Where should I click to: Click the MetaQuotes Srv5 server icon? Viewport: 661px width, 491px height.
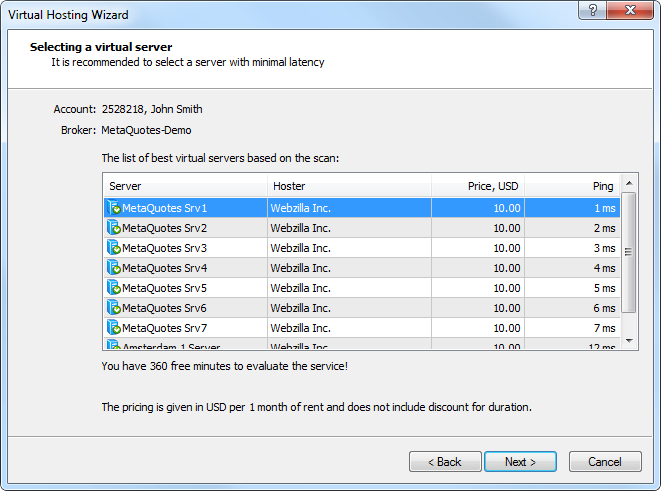pos(114,288)
